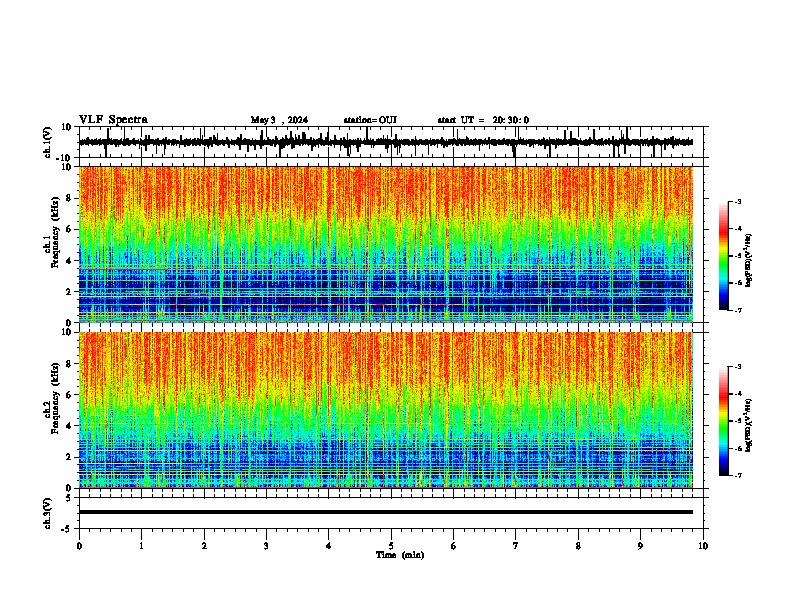Click the ch.1 spectrogram color scale bar
Image resolution: width=792 pixels, height=612 pixels.
click(x=724, y=256)
